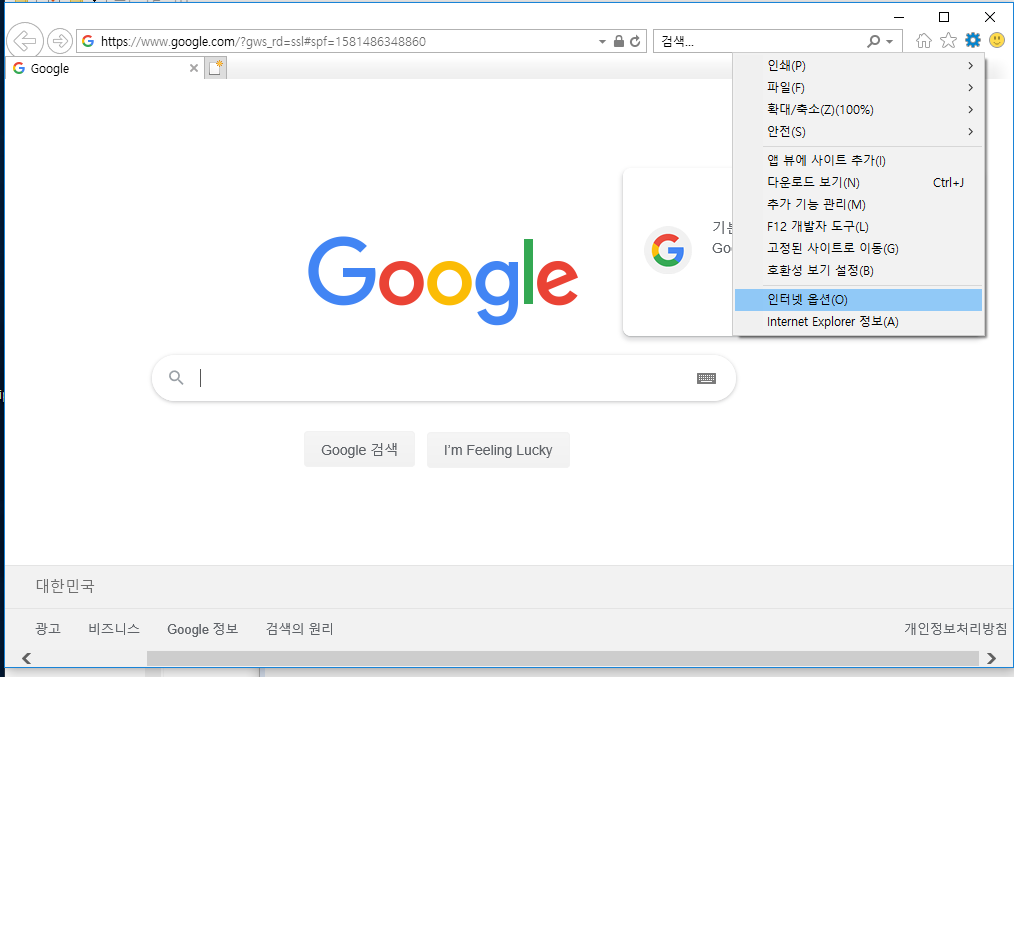Open the Home page icon

click(x=923, y=41)
